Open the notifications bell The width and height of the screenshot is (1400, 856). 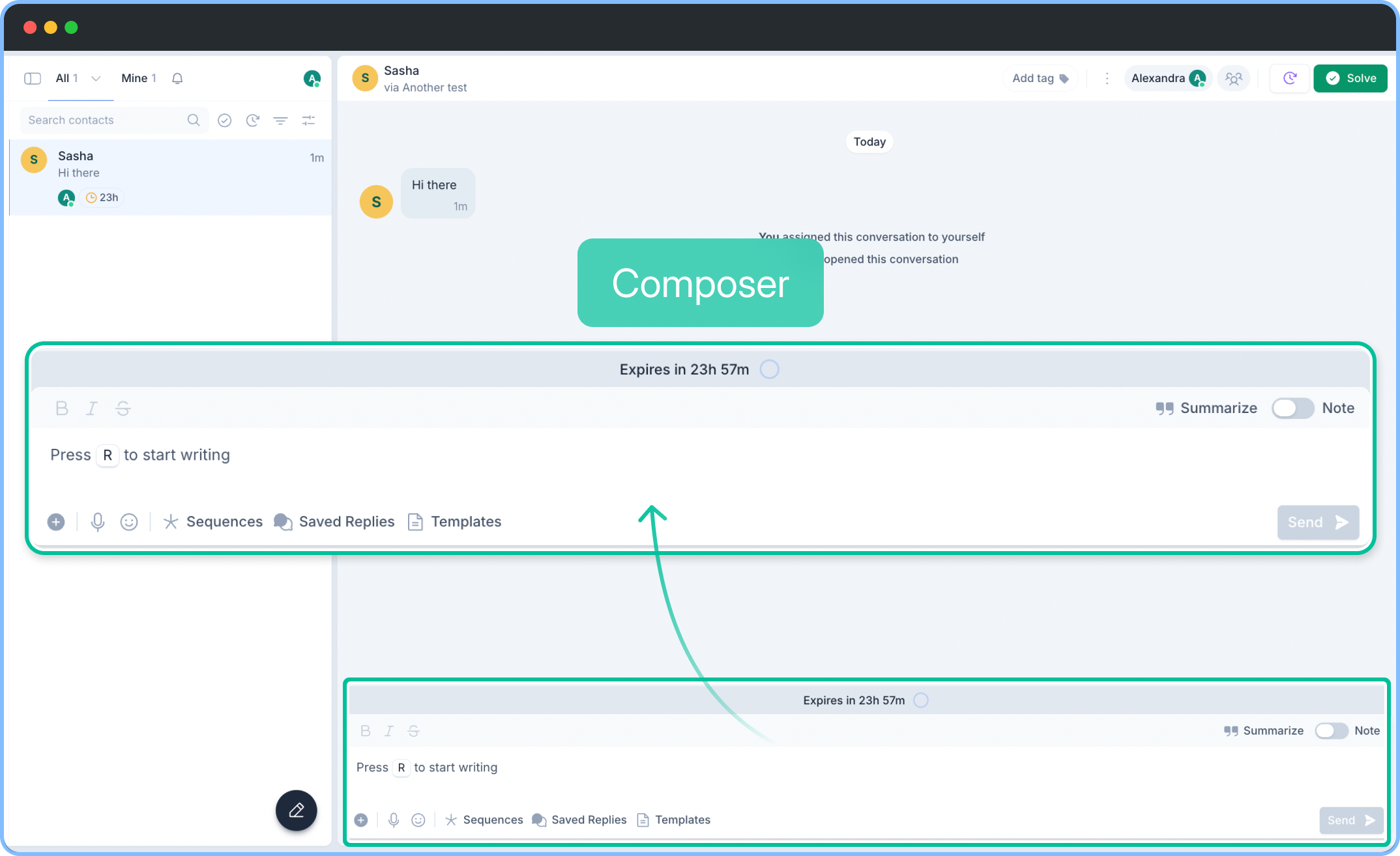click(177, 78)
